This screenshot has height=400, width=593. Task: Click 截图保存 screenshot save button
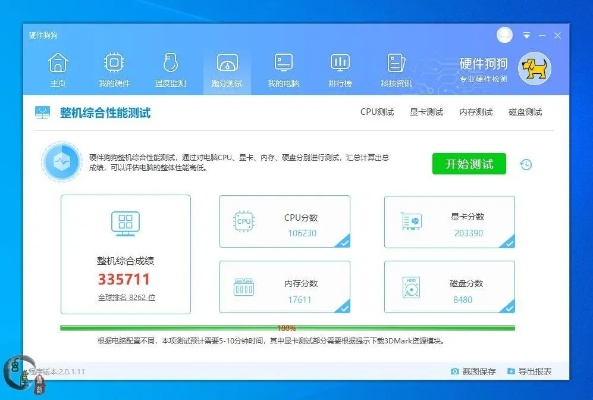pyautogui.click(x=473, y=371)
